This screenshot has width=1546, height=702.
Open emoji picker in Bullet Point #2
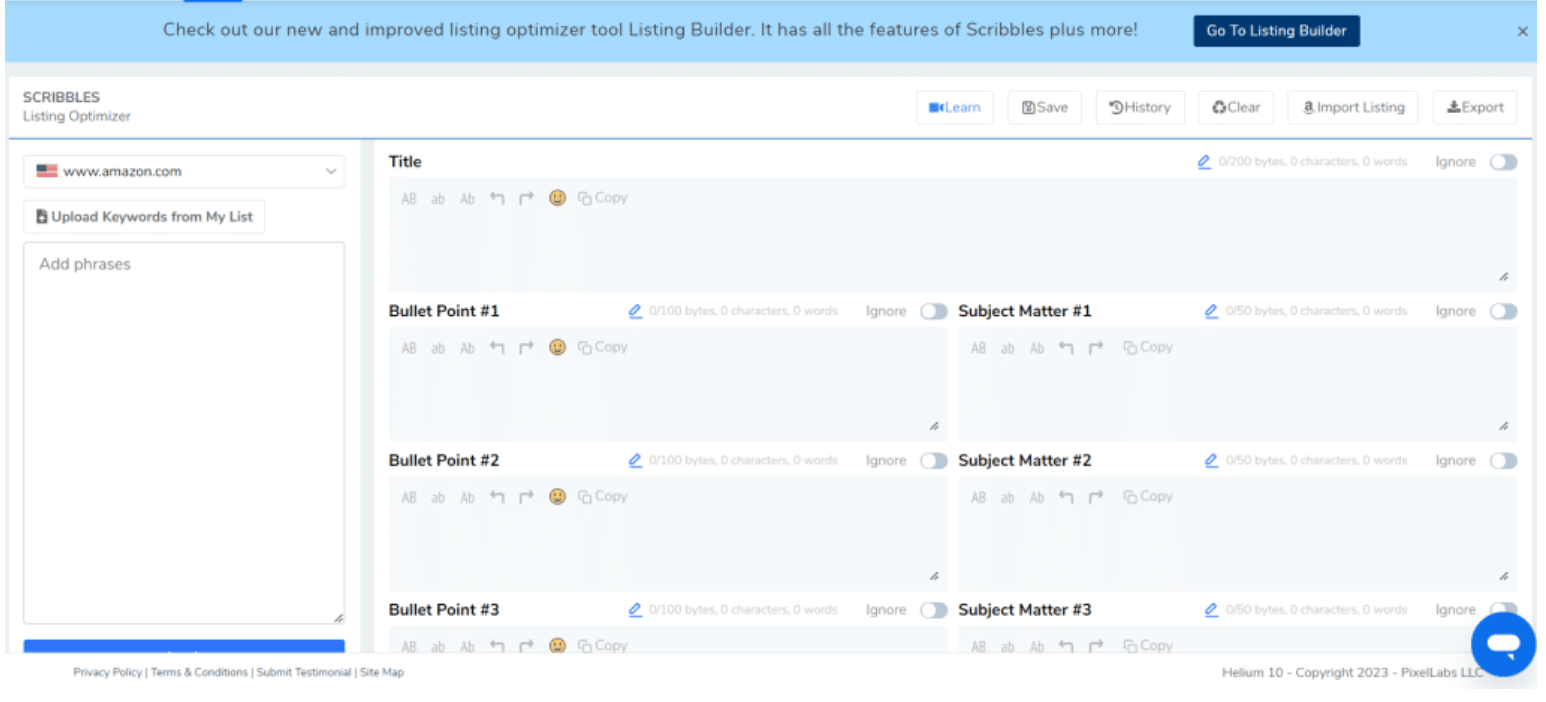tap(557, 496)
